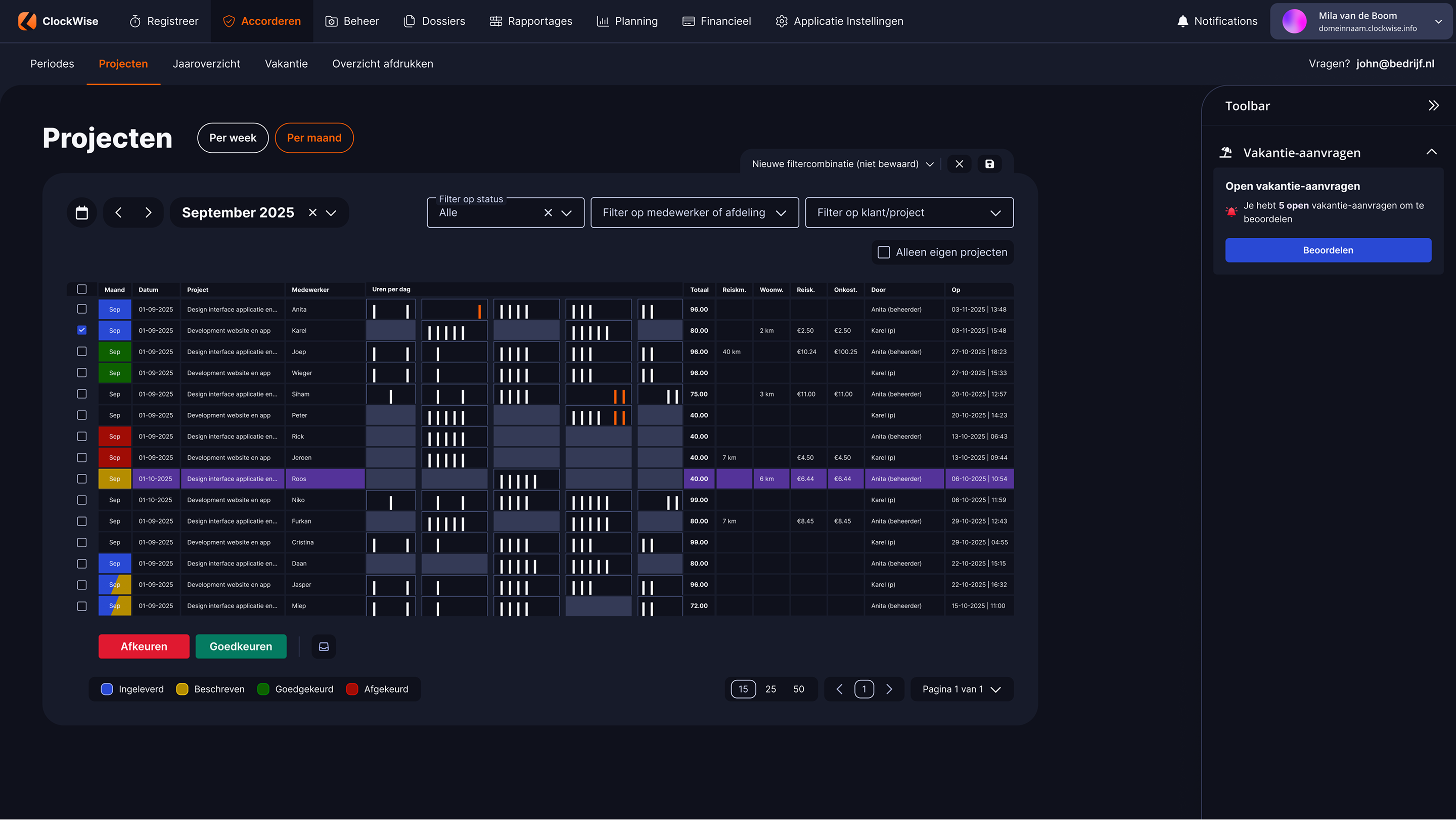The height and width of the screenshot is (820, 1456).
Task: Click the blue Ingeleverd legend swatch
Action: (x=106, y=689)
